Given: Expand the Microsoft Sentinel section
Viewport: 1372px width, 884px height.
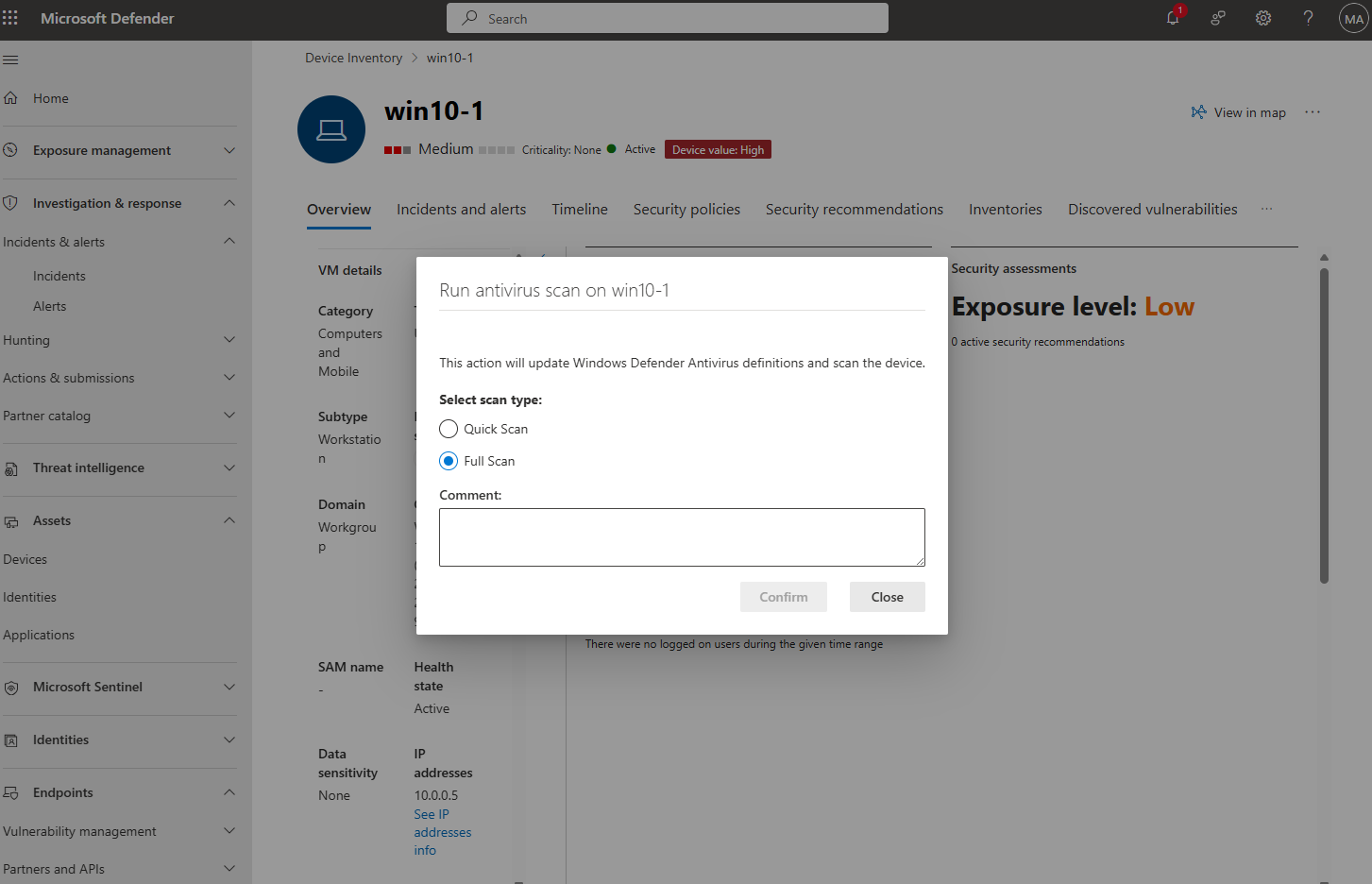Looking at the screenshot, I should tap(229, 687).
